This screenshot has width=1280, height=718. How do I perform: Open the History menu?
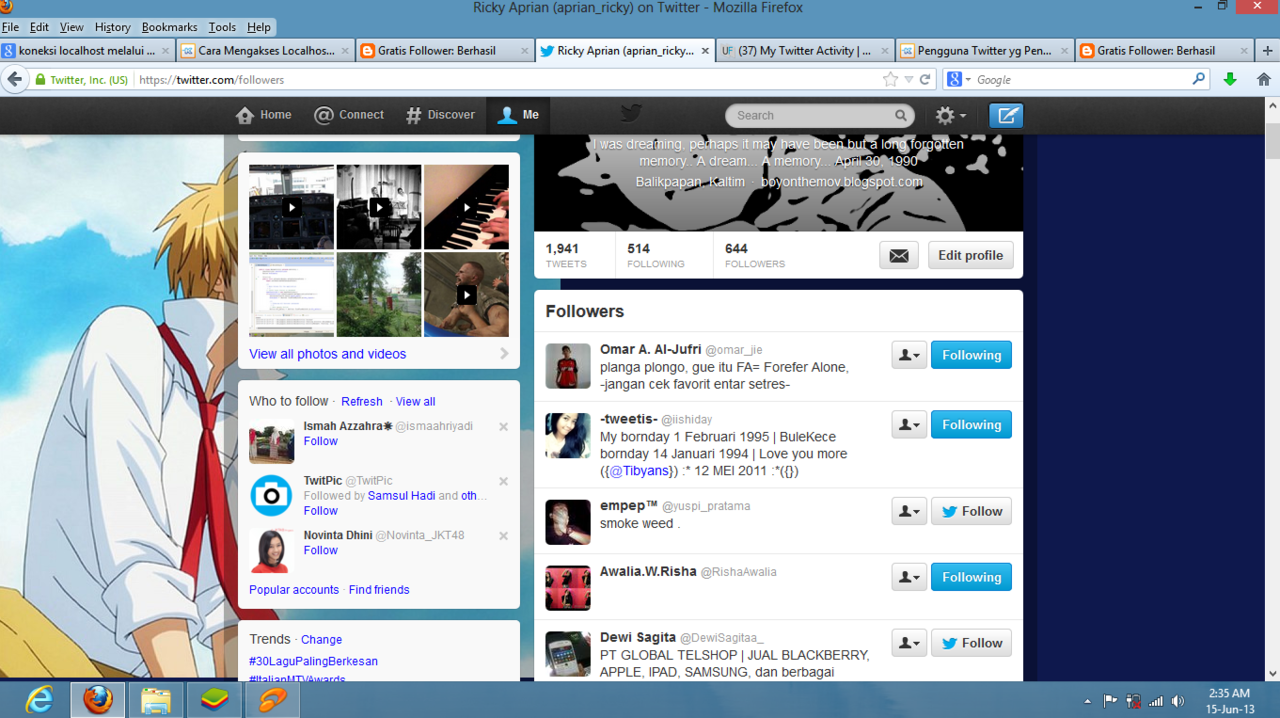112,27
